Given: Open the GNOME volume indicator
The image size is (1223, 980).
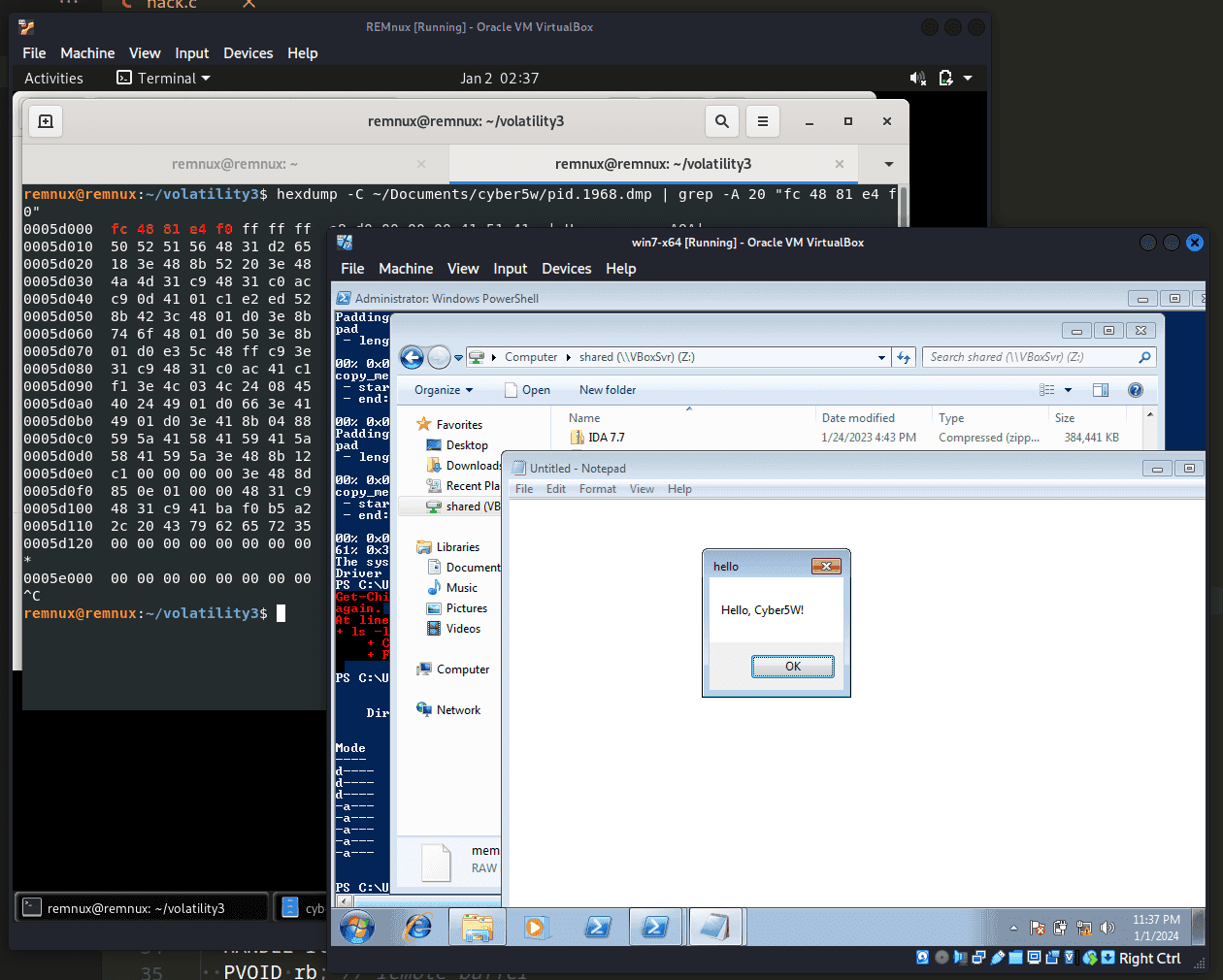Looking at the screenshot, I should (917, 79).
